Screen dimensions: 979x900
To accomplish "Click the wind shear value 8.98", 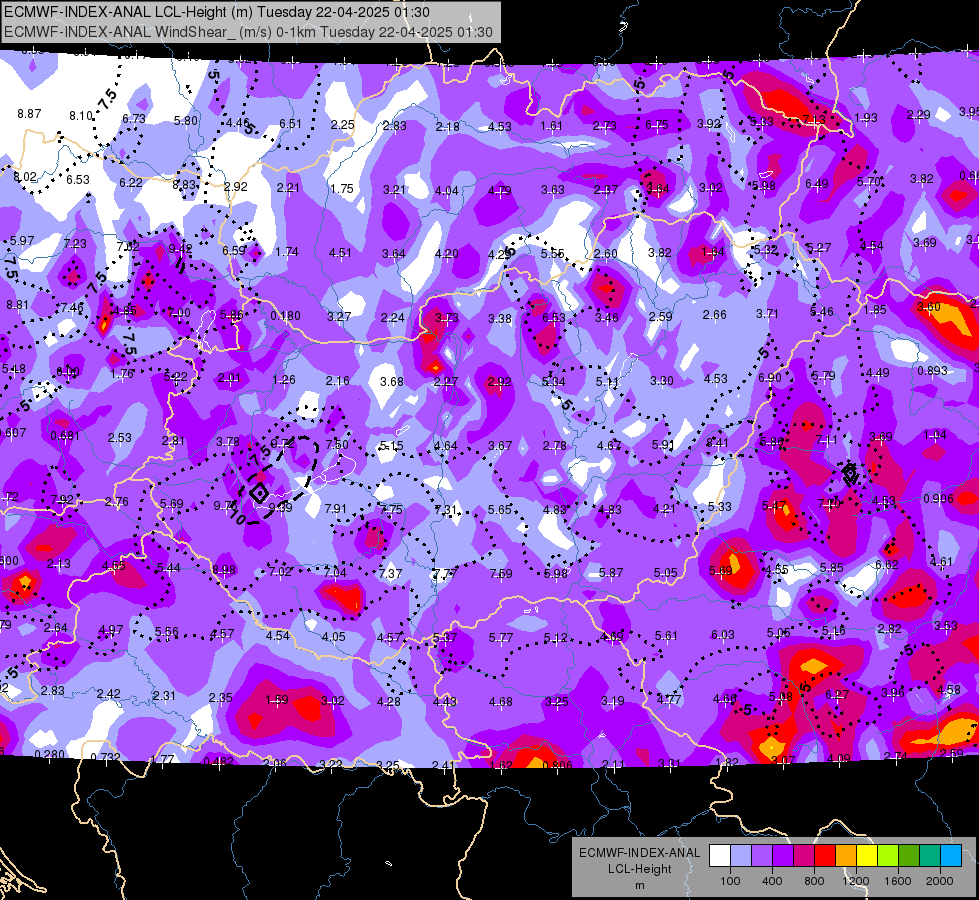I will (224, 569).
